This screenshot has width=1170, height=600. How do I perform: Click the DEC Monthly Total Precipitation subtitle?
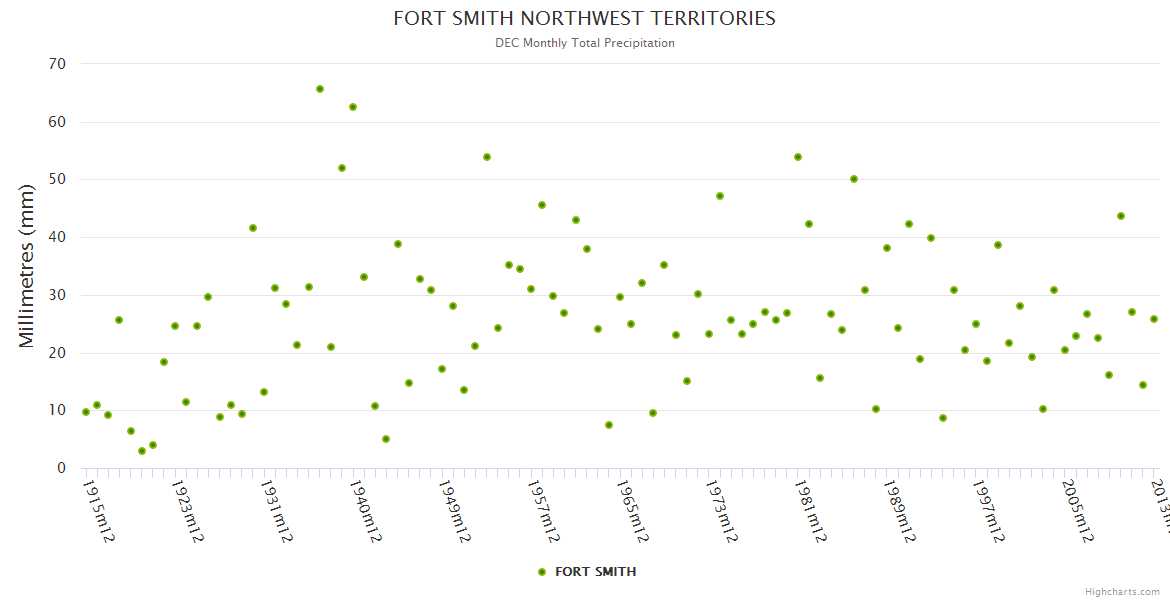tap(585, 43)
